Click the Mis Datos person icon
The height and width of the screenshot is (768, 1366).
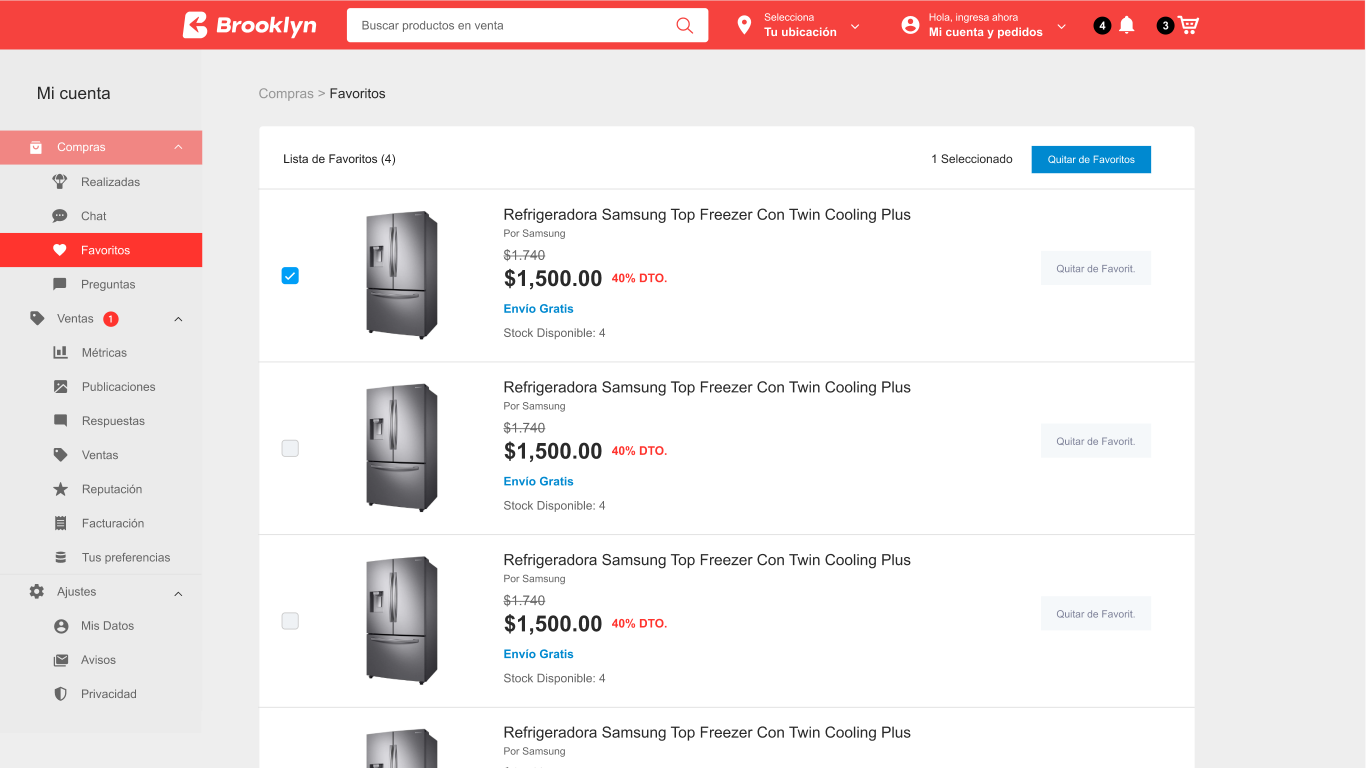(61, 626)
